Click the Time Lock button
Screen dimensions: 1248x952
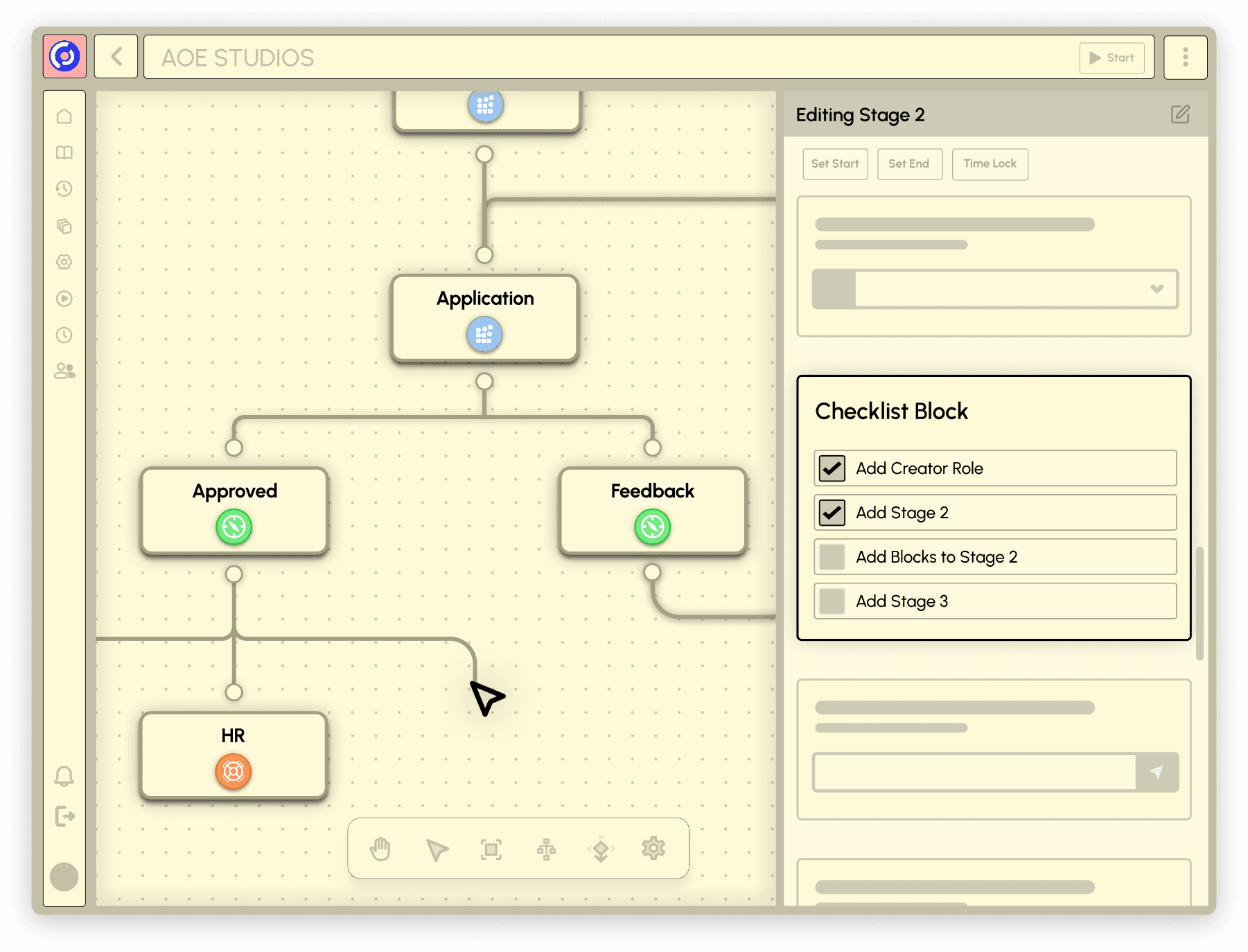tap(990, 164)
